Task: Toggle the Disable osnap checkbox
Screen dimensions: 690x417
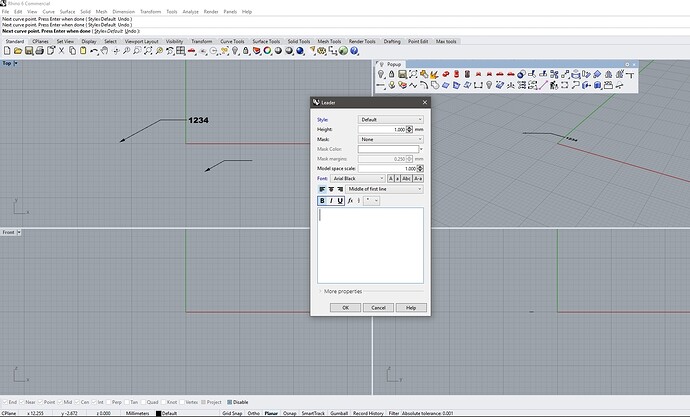Action: coord(229,402)
